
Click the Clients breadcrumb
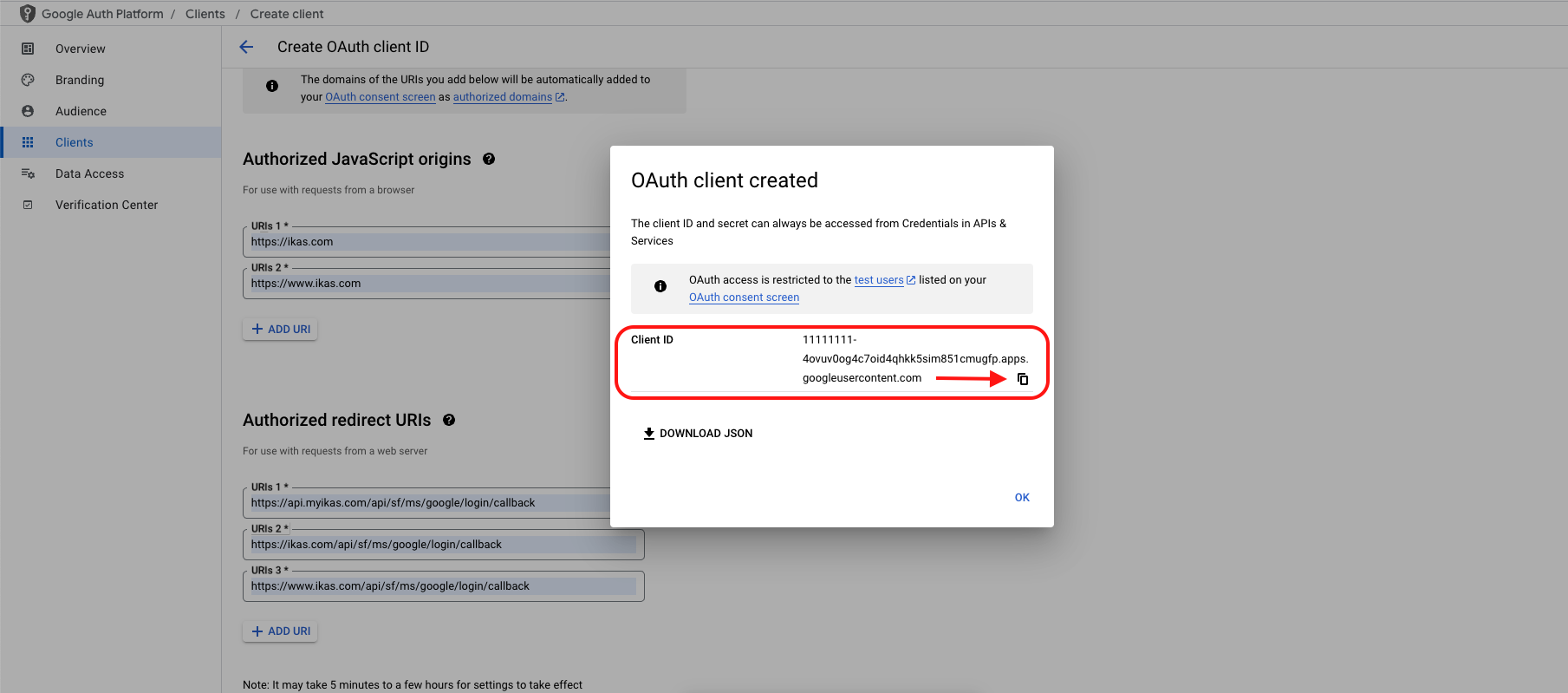pyautogui.click(x=205, y=14)
